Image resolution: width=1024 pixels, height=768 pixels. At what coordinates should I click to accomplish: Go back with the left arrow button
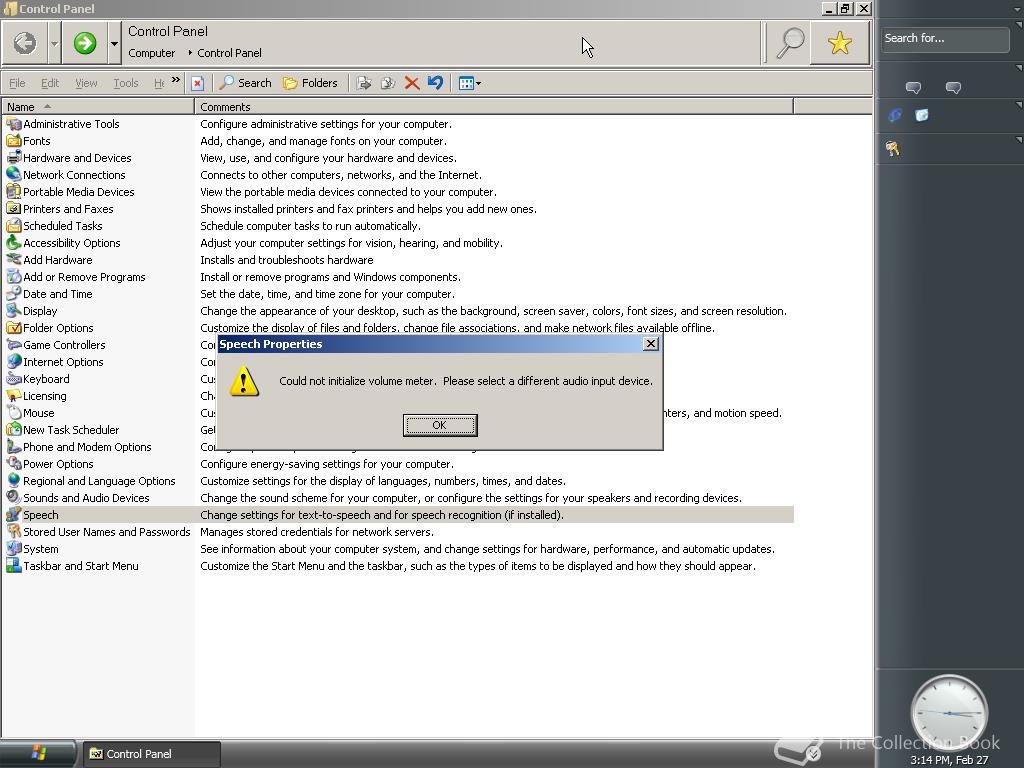pos(25,43)
